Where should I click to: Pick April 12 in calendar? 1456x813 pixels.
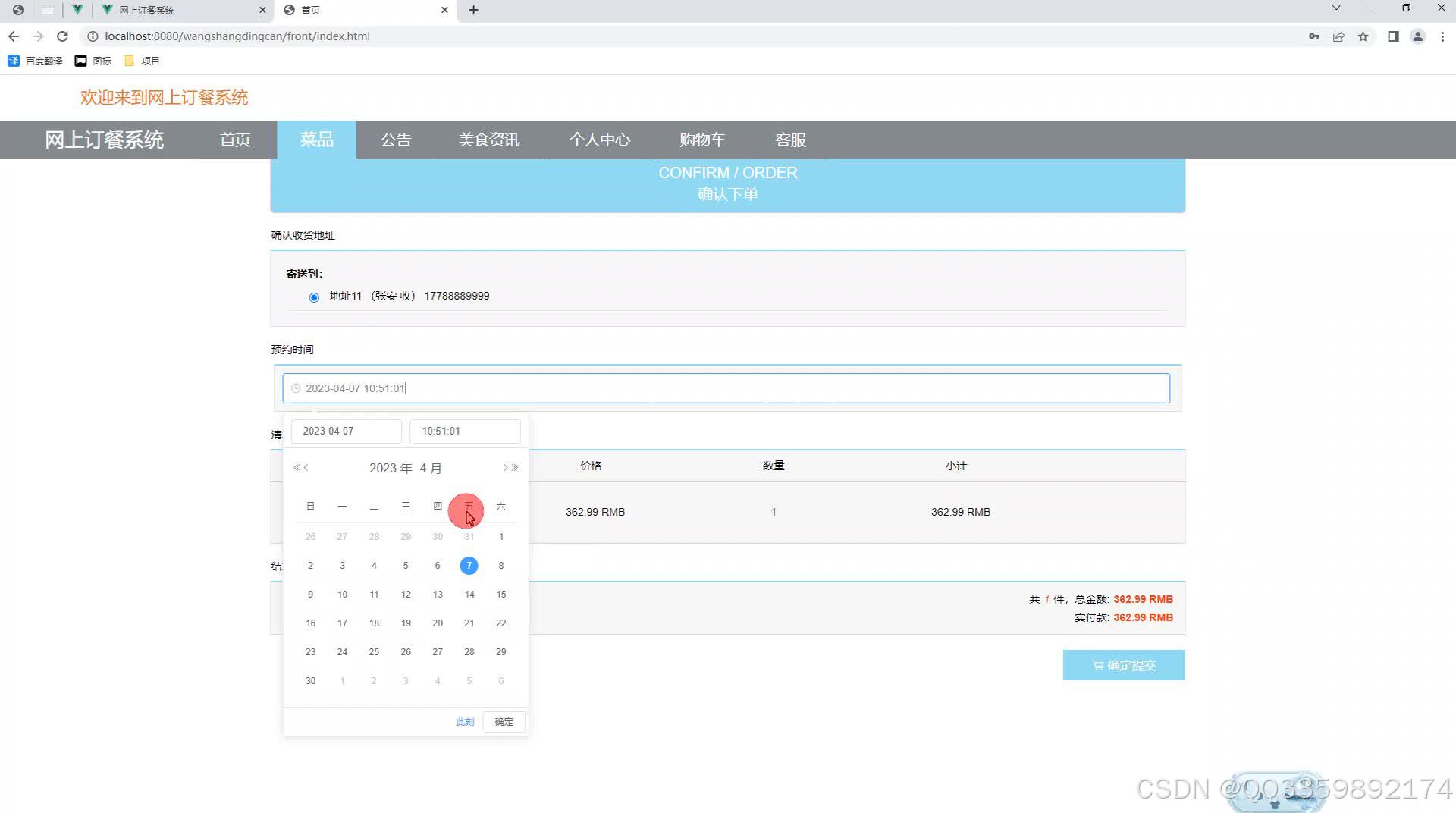406,595
